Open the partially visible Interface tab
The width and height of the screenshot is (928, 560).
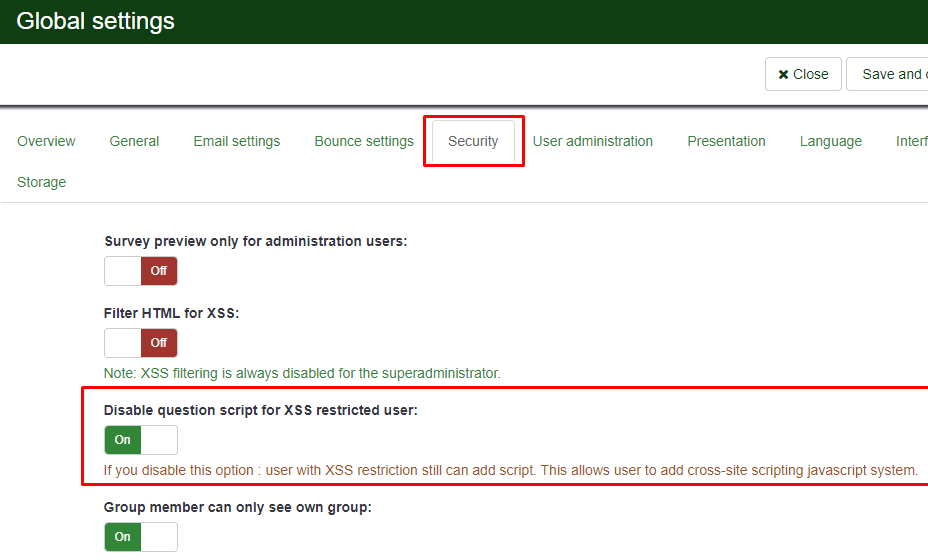click(911, 141)
